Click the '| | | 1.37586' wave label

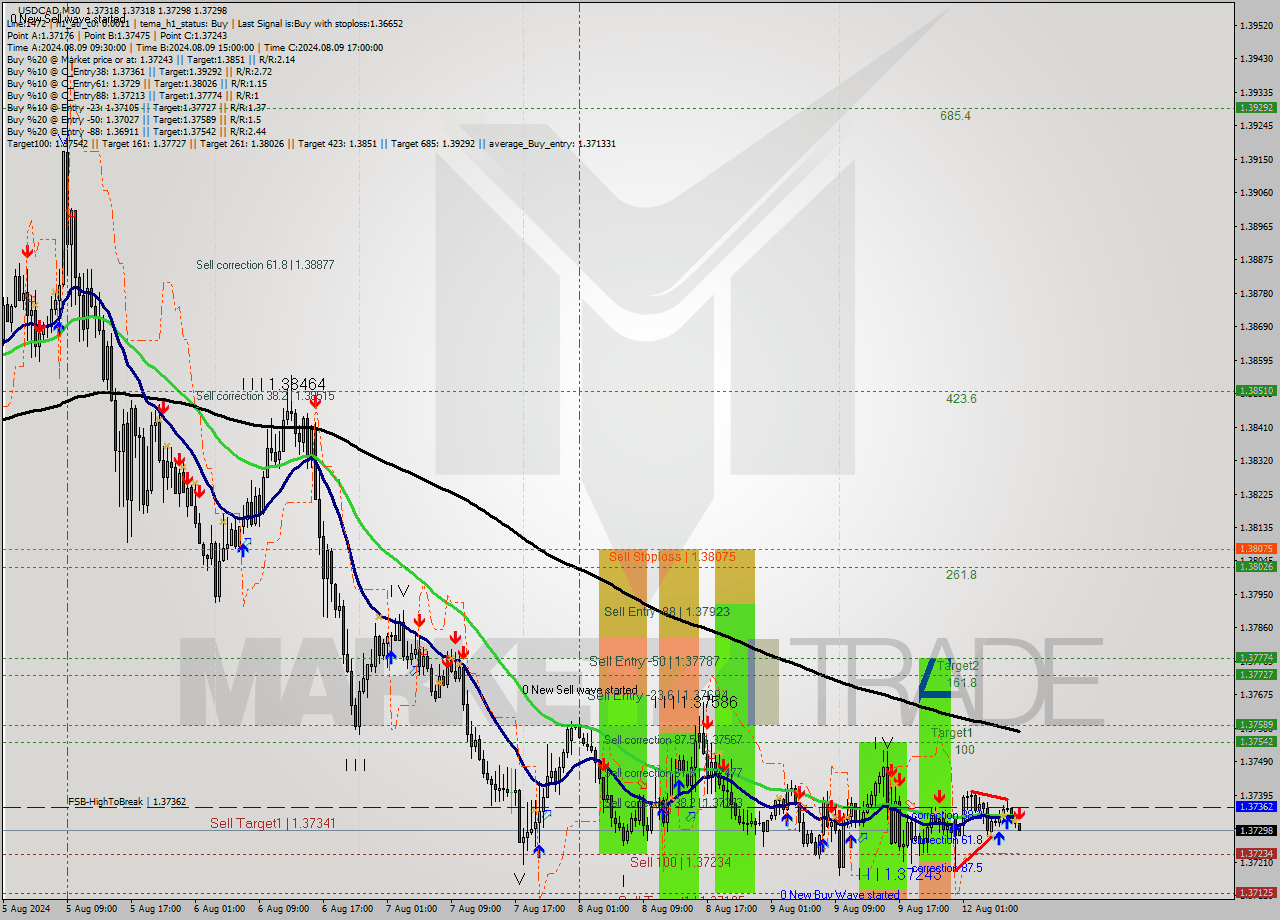pyautogui.click(x=694, y=703)
